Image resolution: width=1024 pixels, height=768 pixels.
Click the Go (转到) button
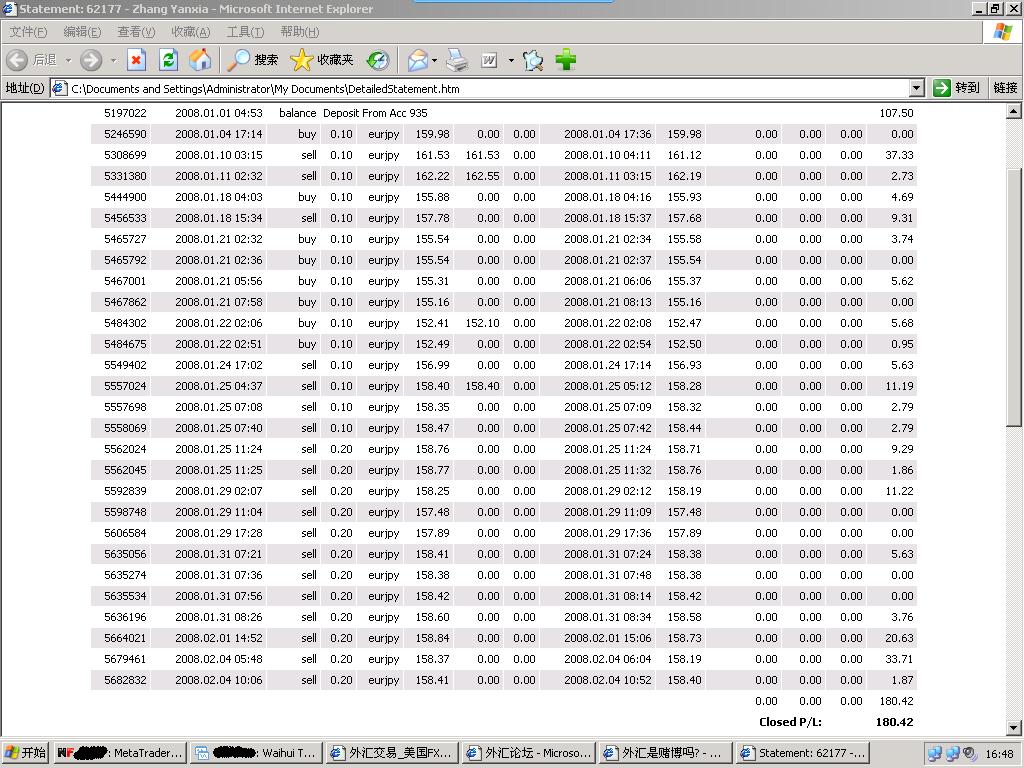tap(957, 88)
